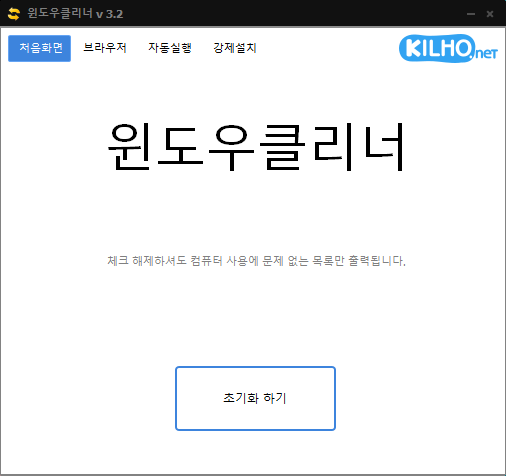Click the large 윈도우클리너 heading
This screenshot has width=506, height=476.
coord(256,147)
